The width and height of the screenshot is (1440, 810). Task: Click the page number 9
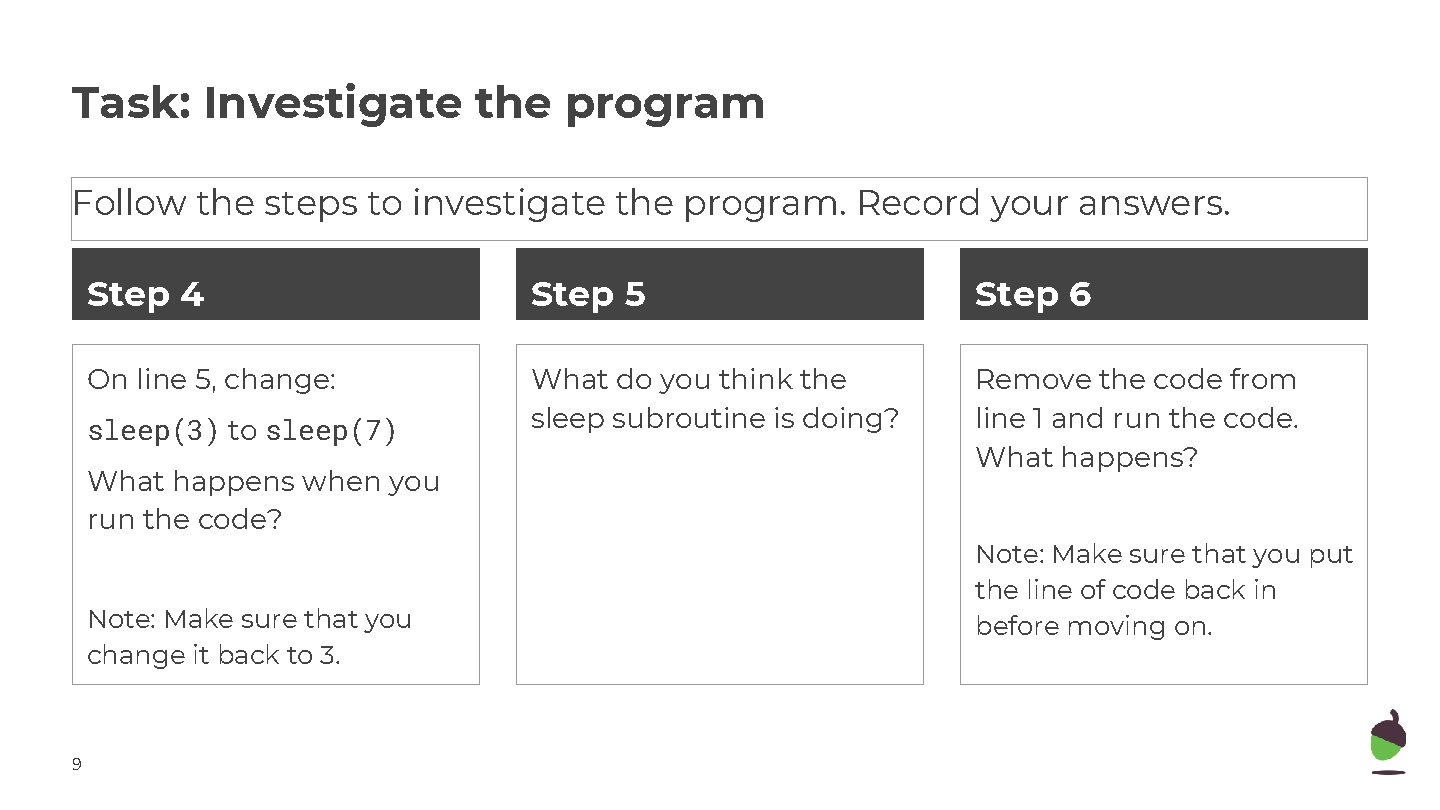click(x=77, y=765)
